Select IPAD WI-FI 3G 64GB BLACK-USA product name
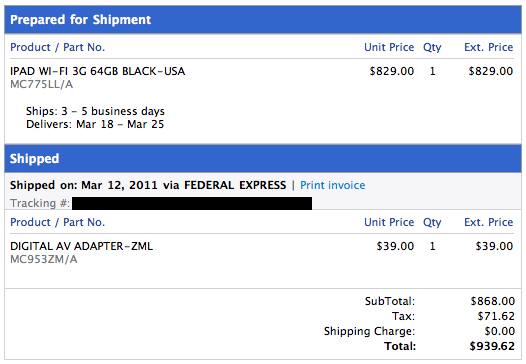 pos(98,71)
